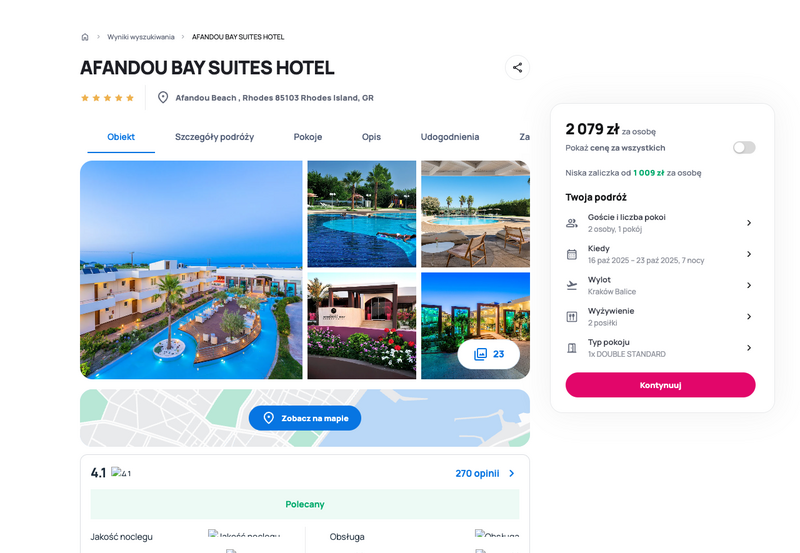Click the calendar icon next to Kiedy

point(572,254)
